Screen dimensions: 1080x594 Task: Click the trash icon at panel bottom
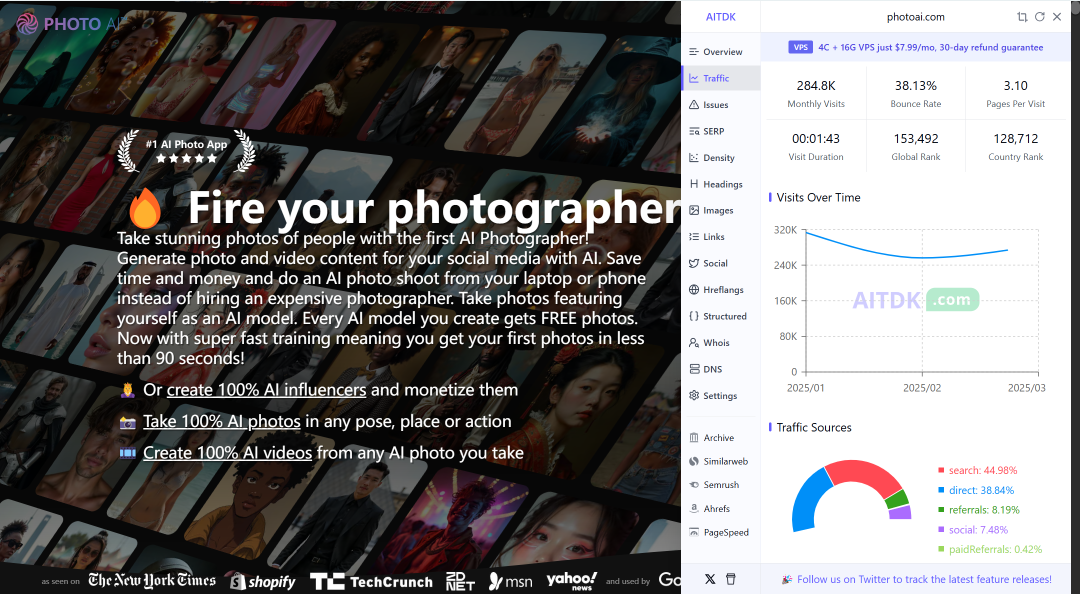point(731,579)
